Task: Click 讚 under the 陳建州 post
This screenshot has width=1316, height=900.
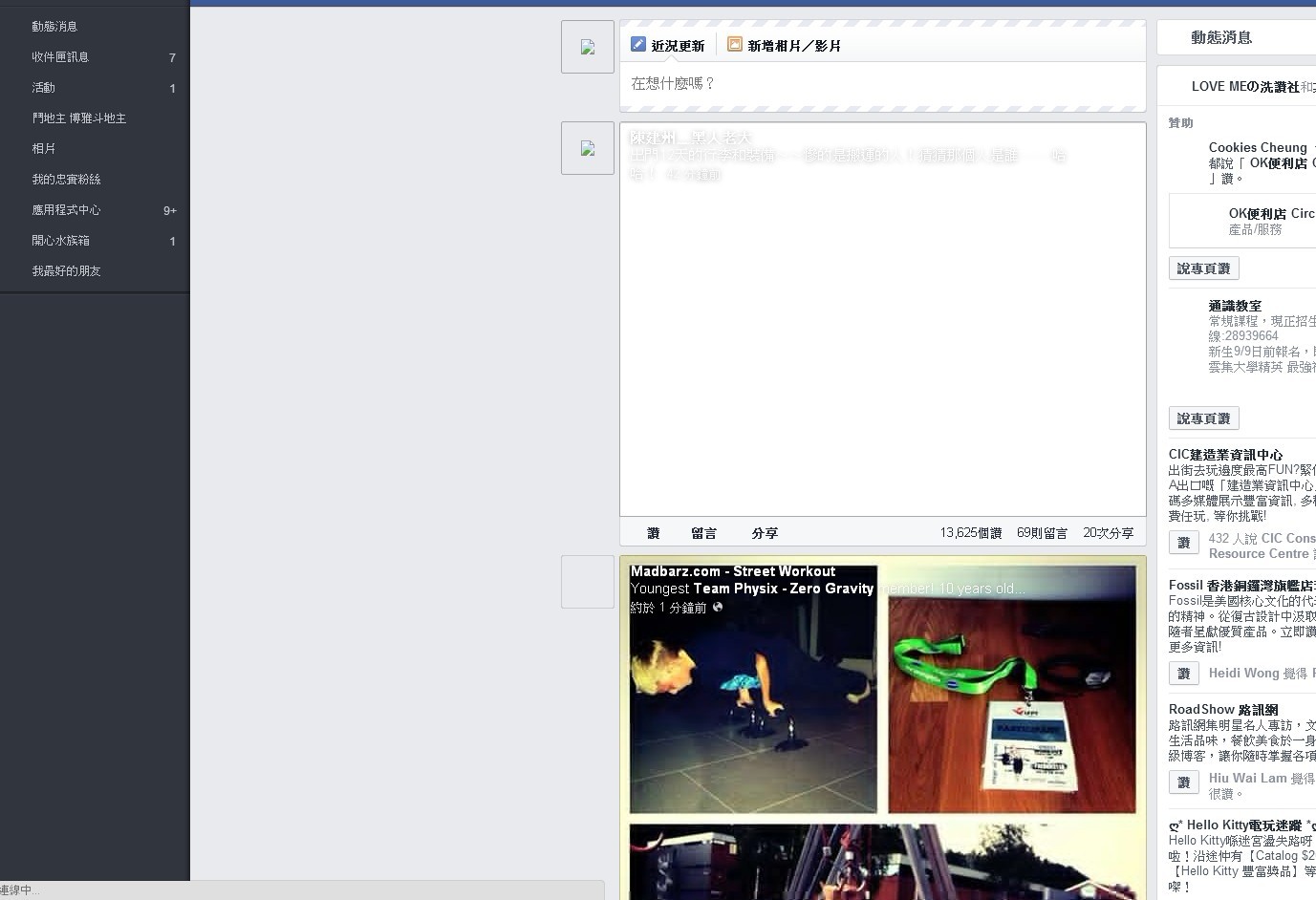Action: [654, 533]
